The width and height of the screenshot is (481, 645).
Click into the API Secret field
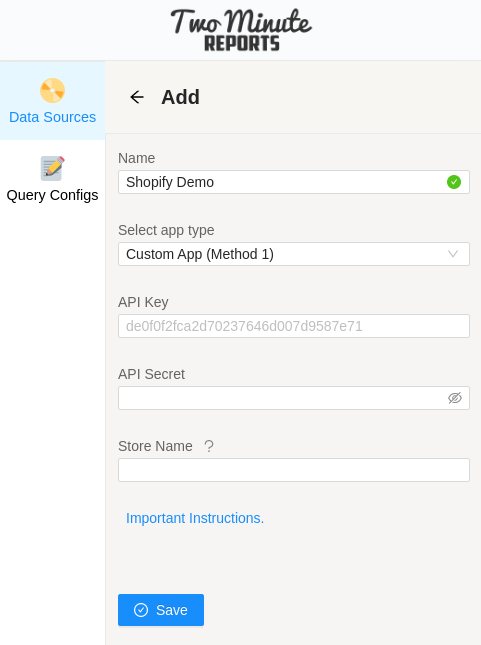pyautogui.click(x=294, y=398)
